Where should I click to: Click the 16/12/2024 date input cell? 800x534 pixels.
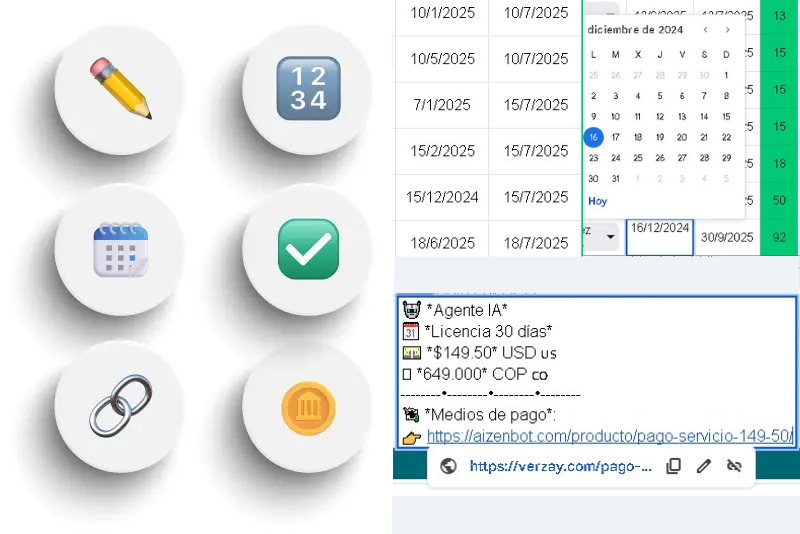(660, 236)
